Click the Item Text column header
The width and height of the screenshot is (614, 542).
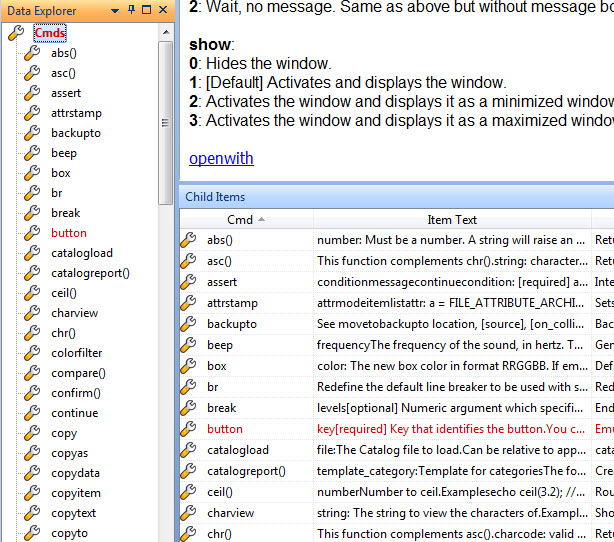coord(452,219)
